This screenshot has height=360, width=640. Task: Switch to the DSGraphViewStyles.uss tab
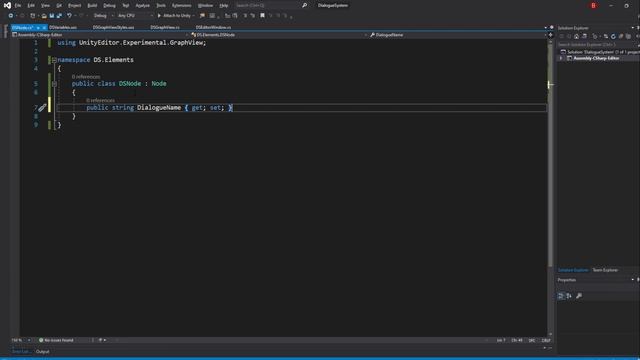click(113, 27)
